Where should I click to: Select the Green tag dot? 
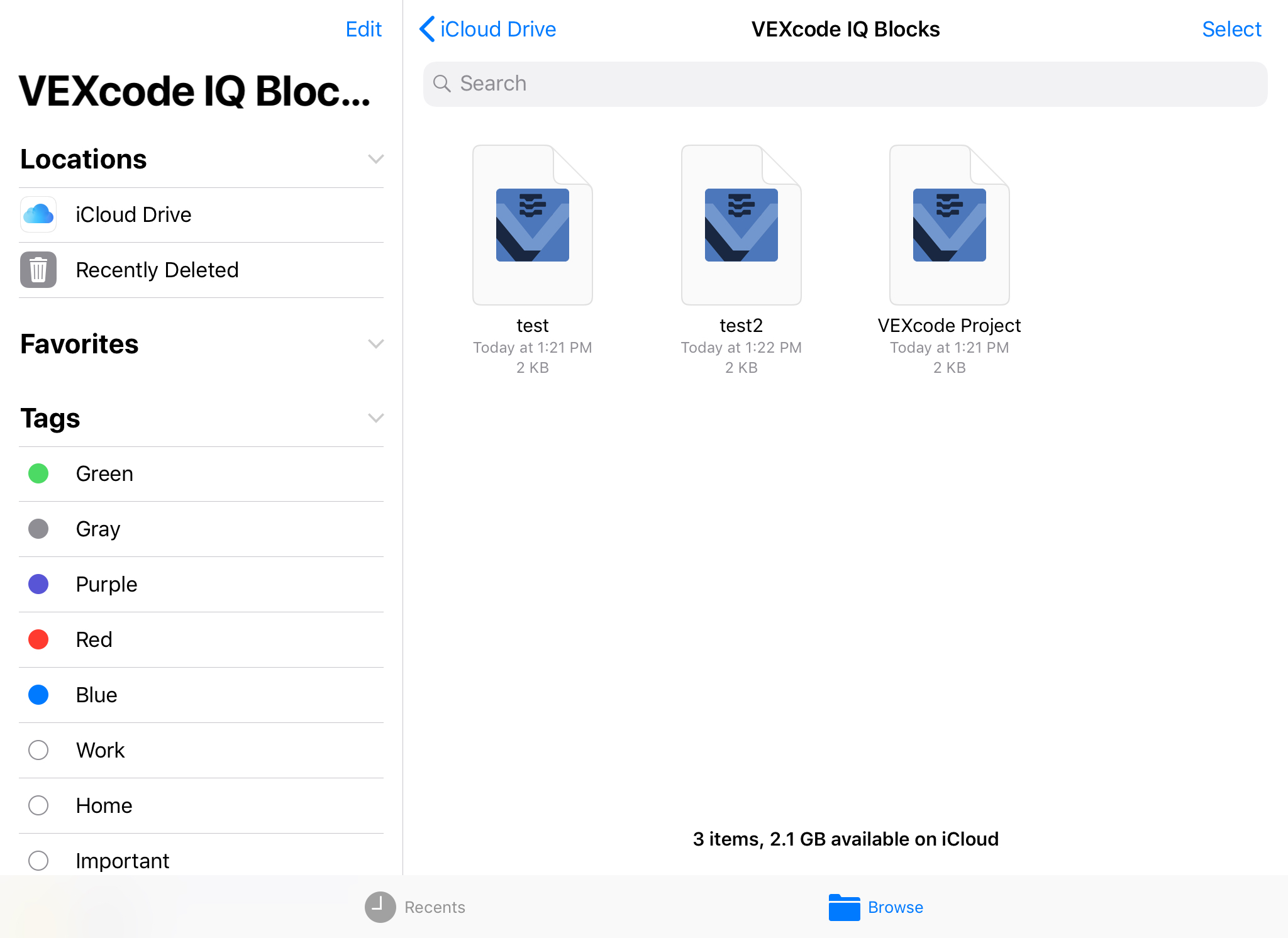tap(38, 473)
